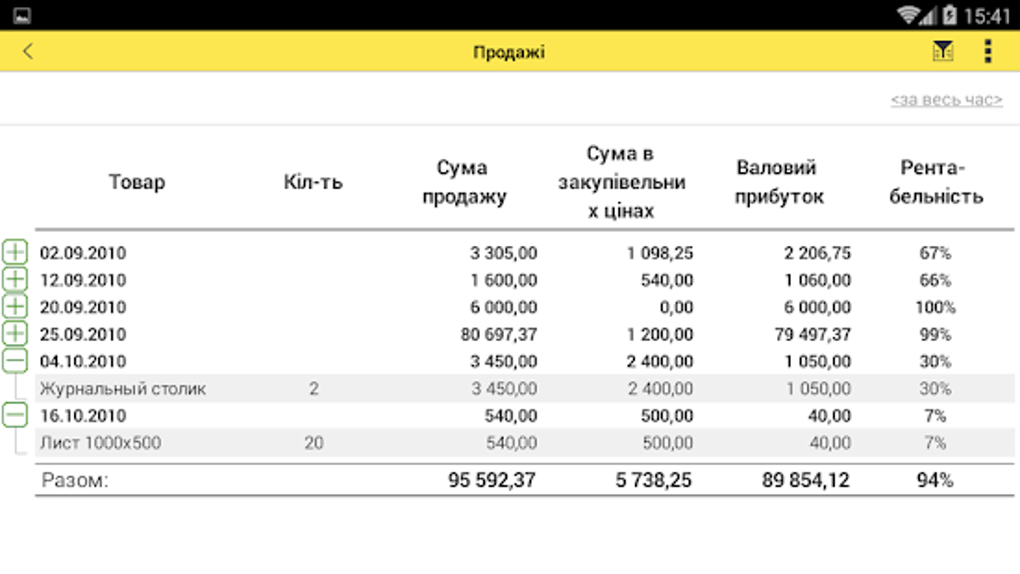Tap the picture notification icon in the status bar

tap(21, 15)
